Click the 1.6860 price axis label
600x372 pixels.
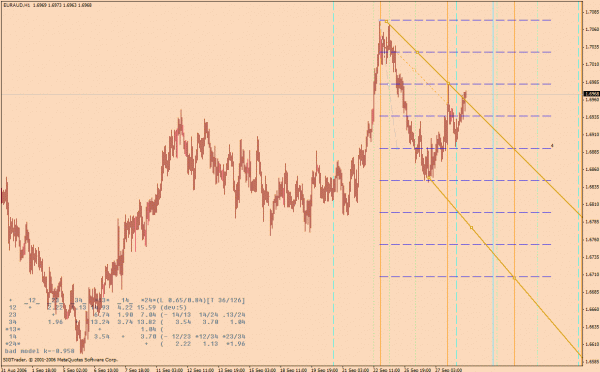[x=592, y=169]
